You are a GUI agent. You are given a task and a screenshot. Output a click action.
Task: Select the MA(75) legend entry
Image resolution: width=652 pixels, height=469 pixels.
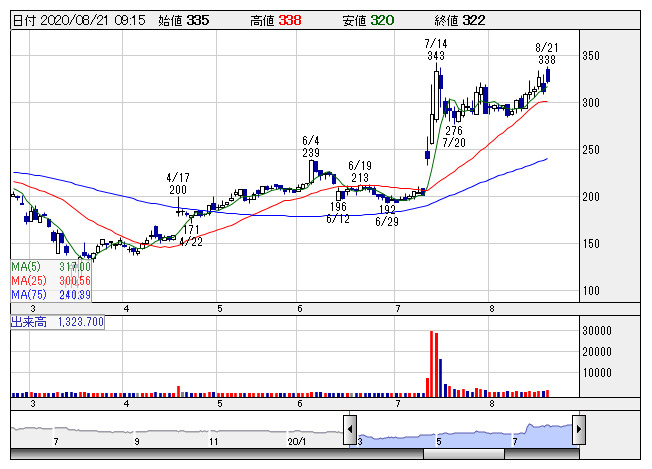coord(50,295)
